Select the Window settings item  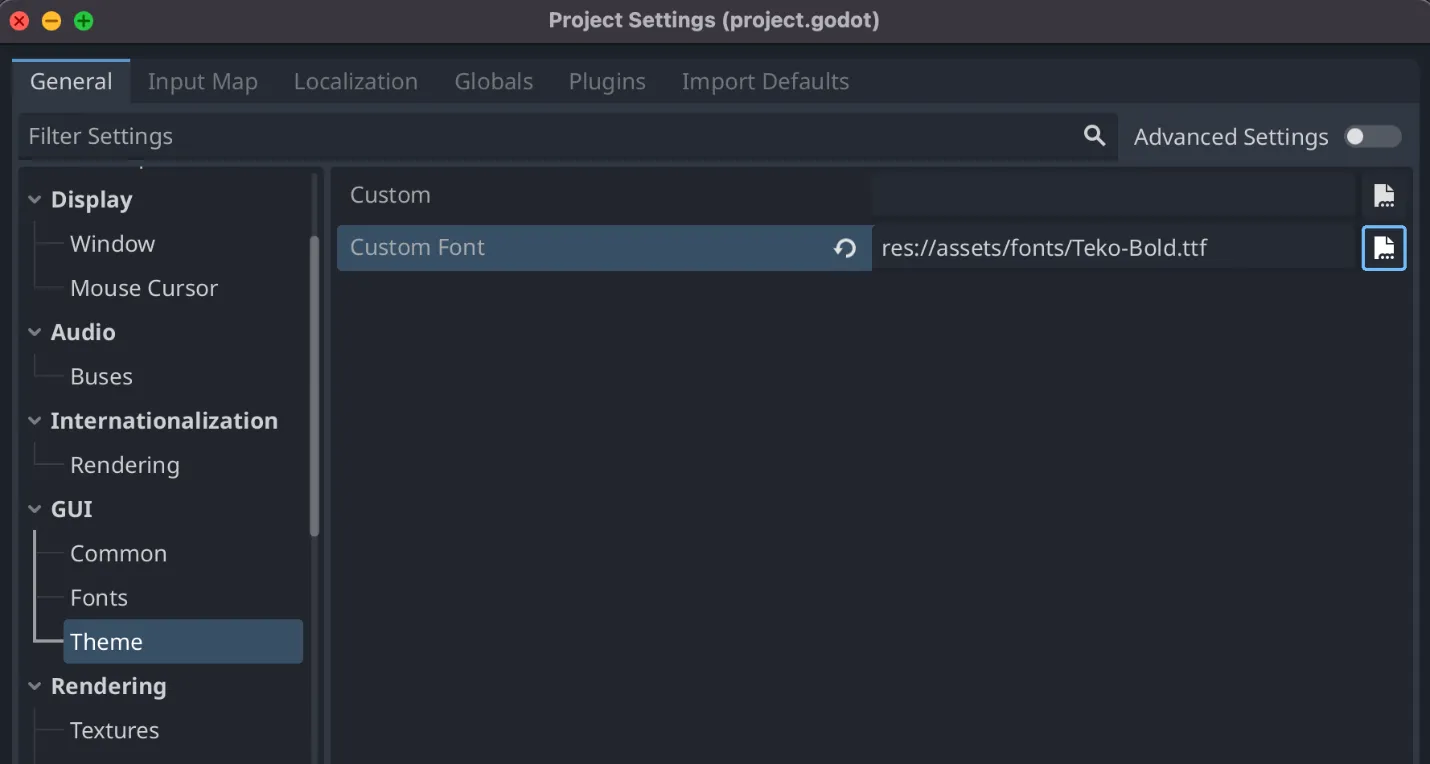tap(112, 244)
